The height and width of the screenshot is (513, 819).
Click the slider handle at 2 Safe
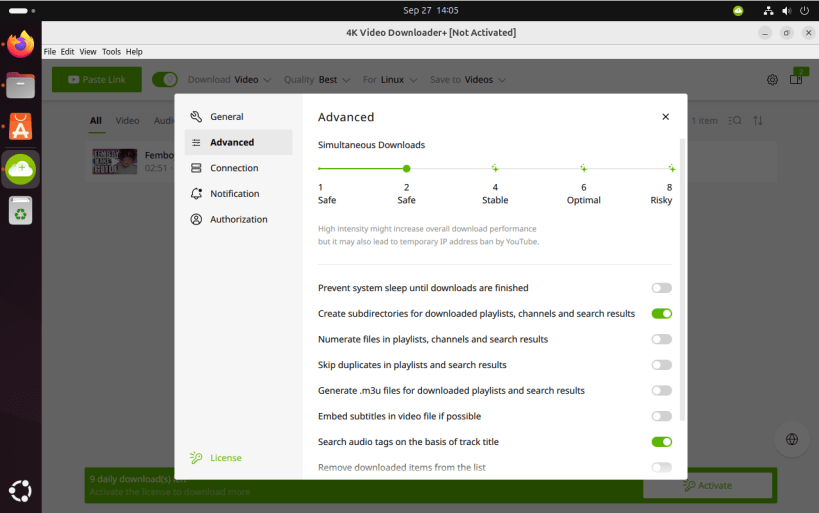point(406,168)
